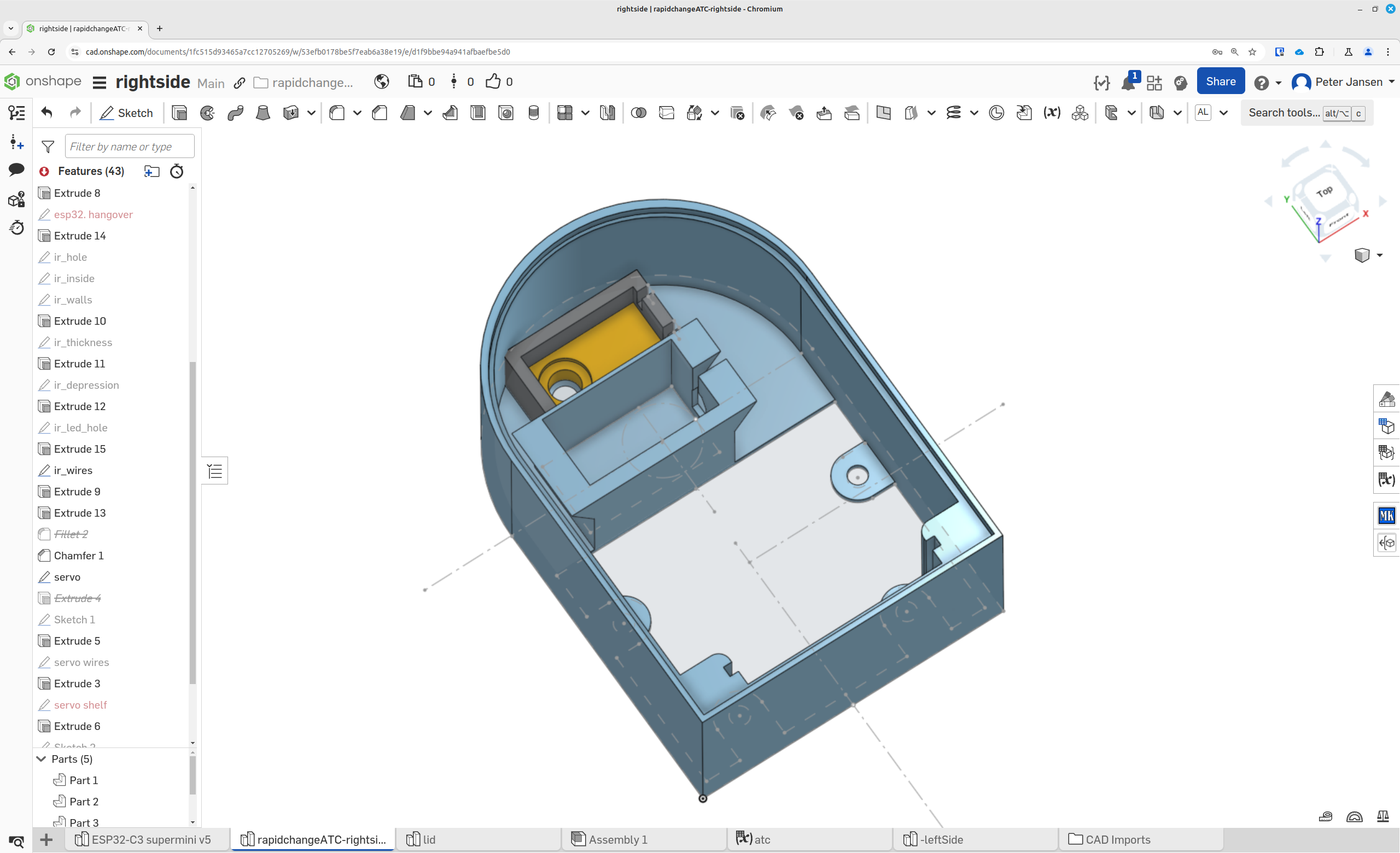Select the Loft tool icon
Screen dimensions: 1400x853
point(262,113)
